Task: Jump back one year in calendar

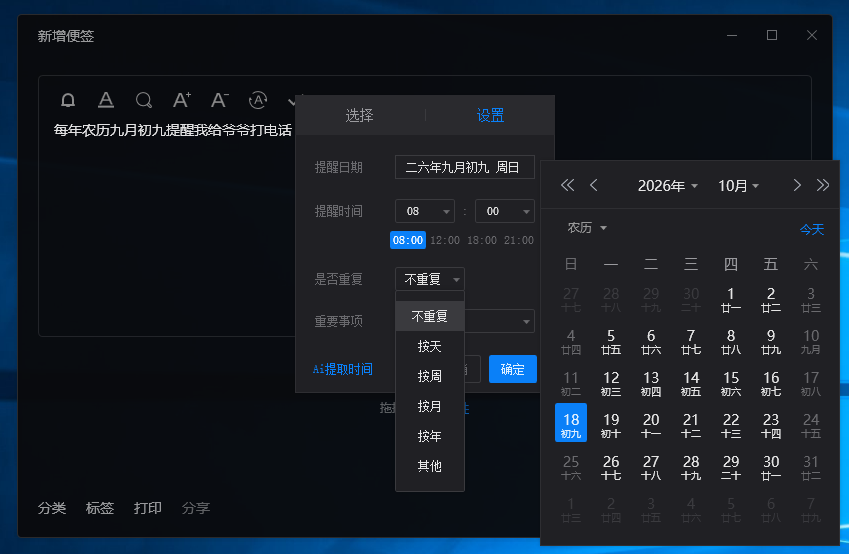Action: click(x=567, y=185)
